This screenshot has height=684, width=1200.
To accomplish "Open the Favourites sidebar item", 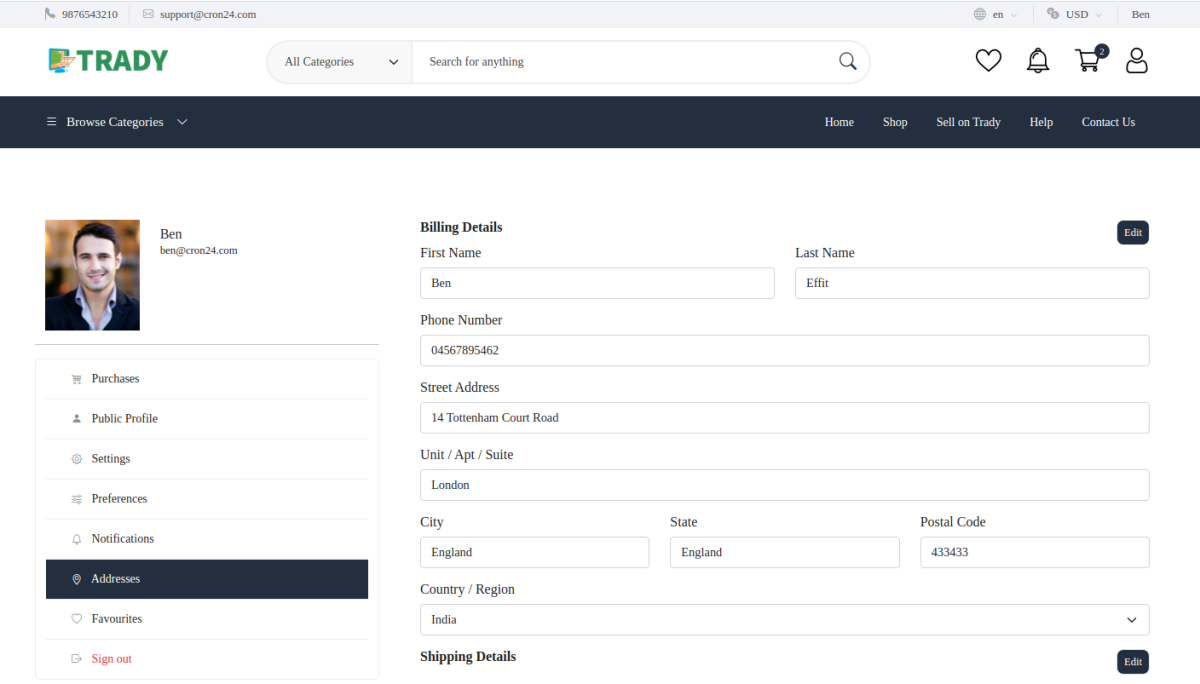I will tap(207, 619).
